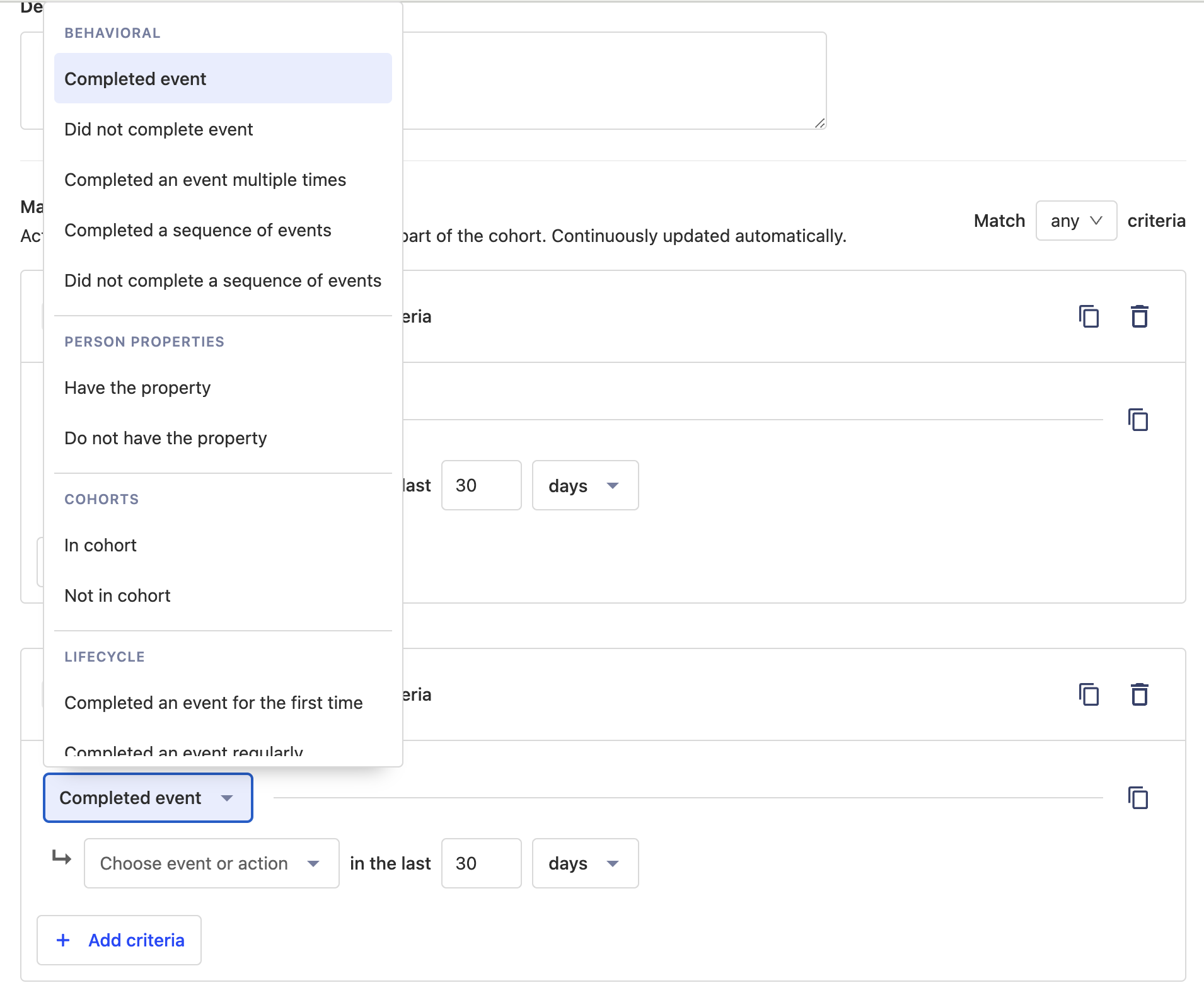Edit the 30 days value field
1204x983 pixels.
(x=481, y=863)
